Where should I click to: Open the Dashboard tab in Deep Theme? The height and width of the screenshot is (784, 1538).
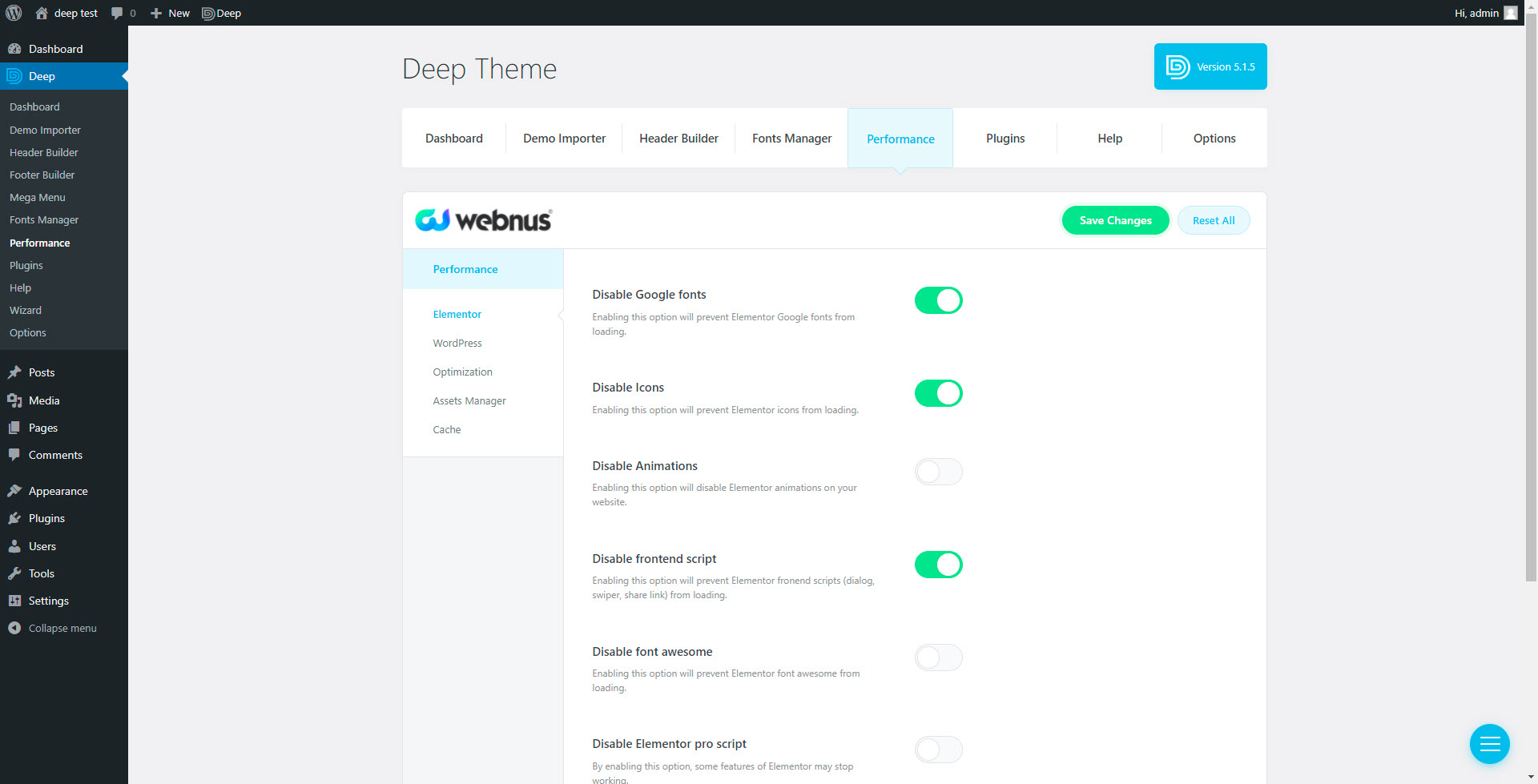454,138
